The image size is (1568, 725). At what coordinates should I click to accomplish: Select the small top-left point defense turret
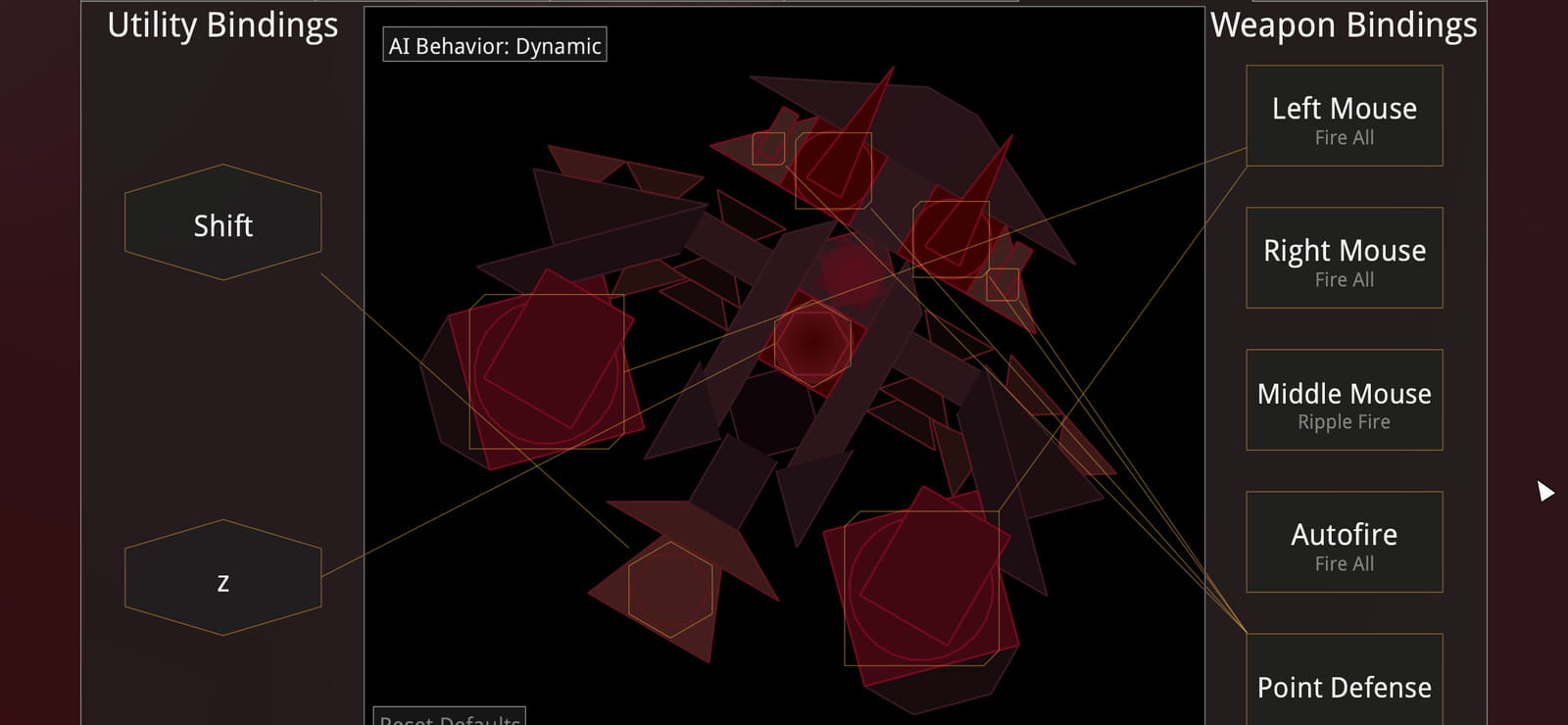point(768,149)
